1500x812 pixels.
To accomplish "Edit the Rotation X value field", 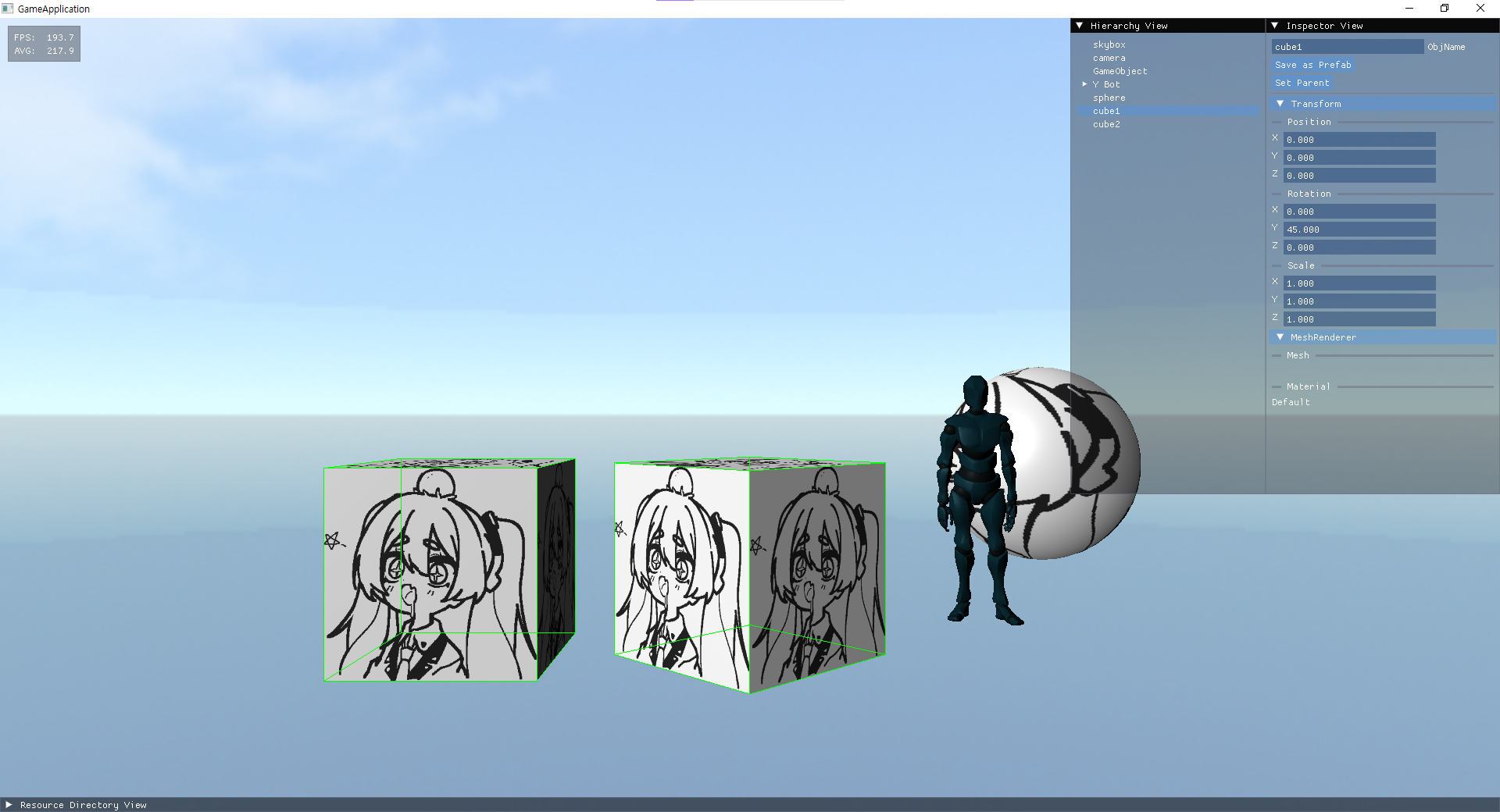I will [1359, 212].
